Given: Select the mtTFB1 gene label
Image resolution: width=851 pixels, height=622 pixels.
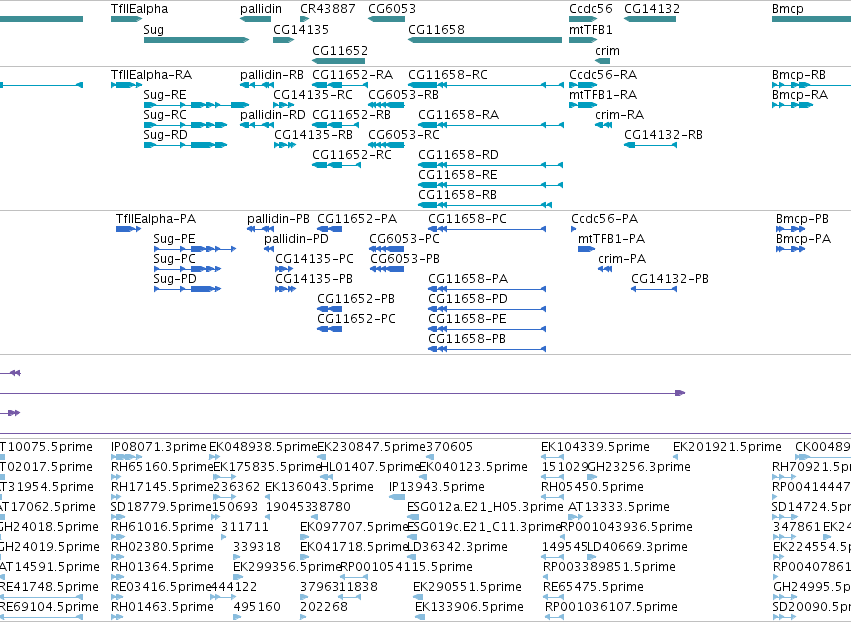Looking at the screenshot, I should coord(590,30).
